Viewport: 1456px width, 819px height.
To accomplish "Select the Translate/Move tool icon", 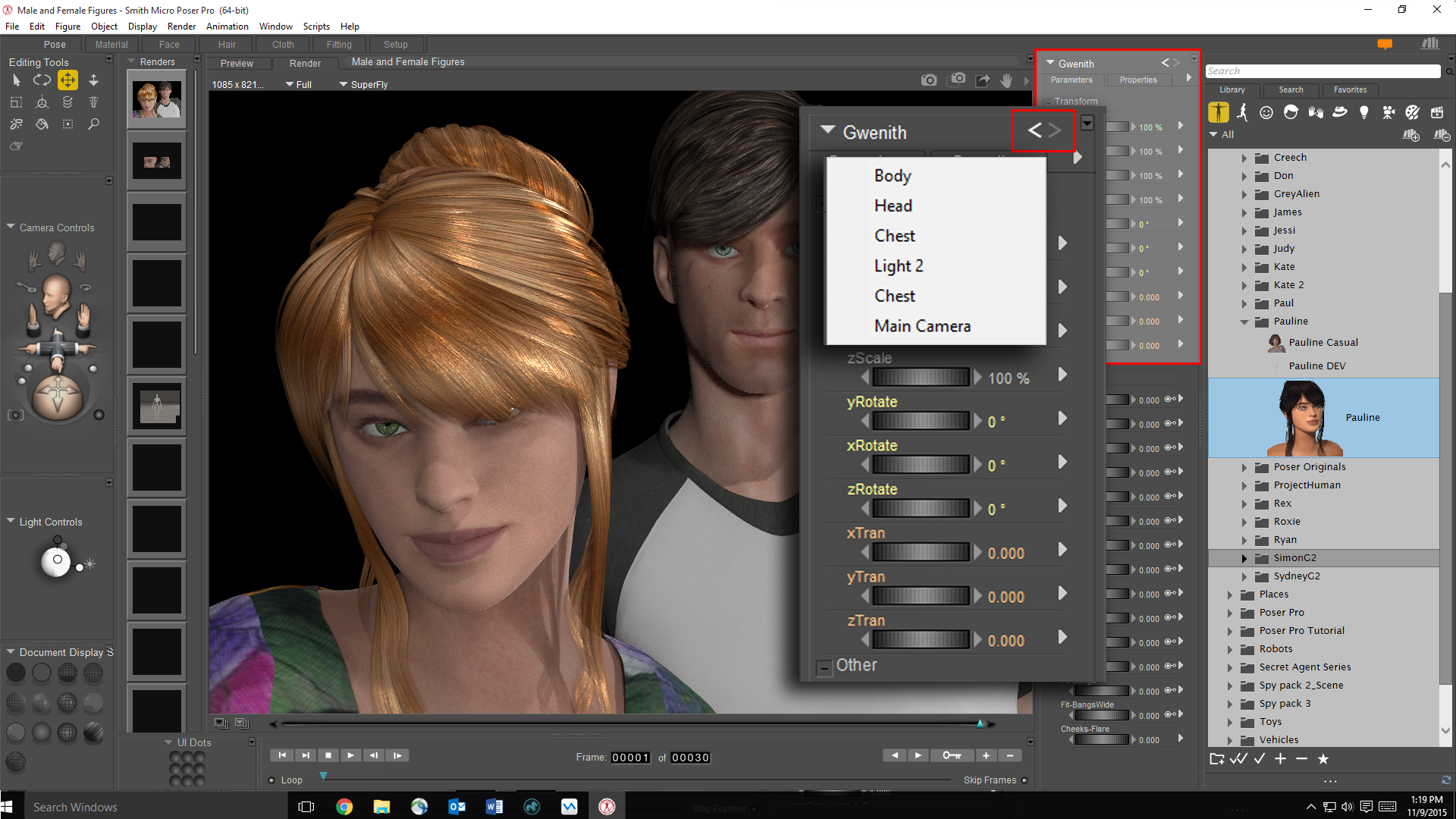I will (67, 80).
